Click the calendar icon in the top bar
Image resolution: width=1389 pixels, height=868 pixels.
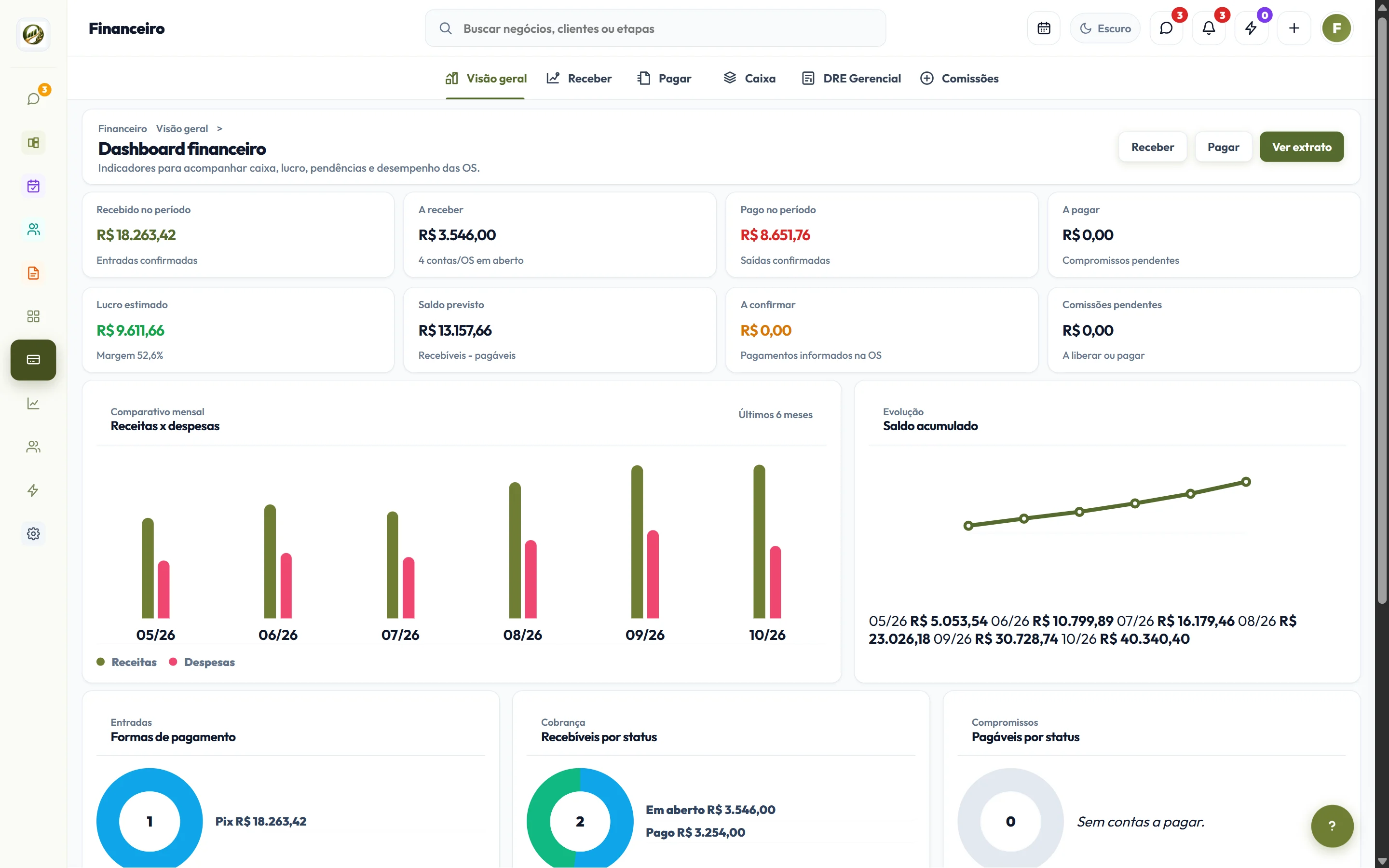[x=1044, y=28]
